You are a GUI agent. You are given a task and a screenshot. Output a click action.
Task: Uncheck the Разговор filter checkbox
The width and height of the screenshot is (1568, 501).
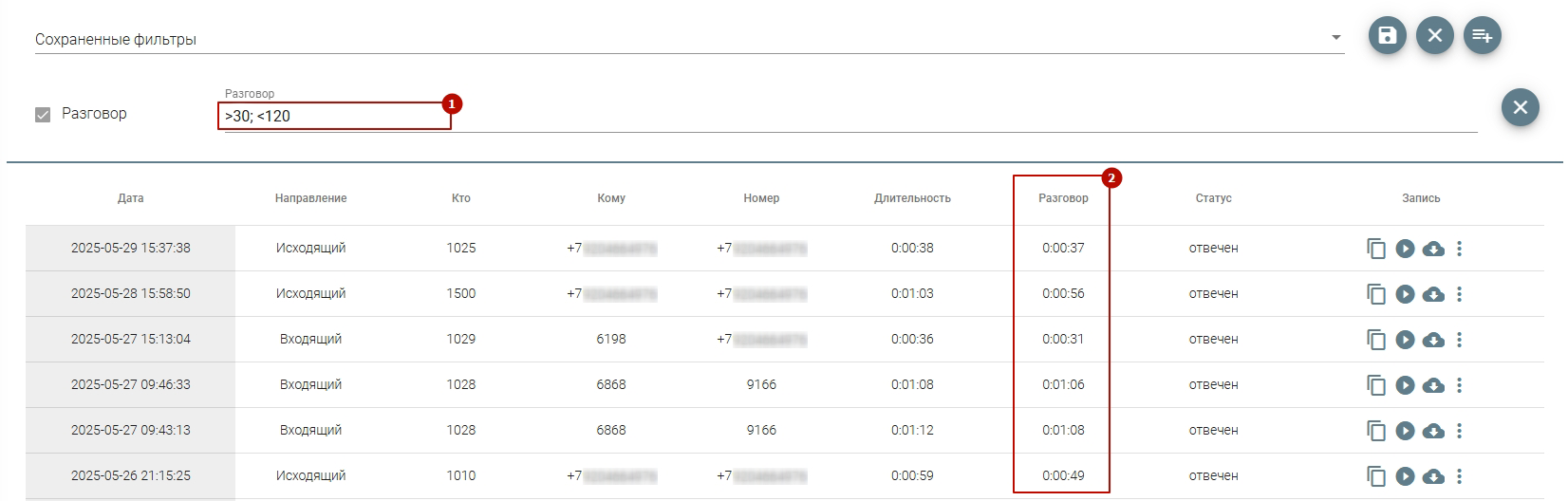tap(43, 115)
